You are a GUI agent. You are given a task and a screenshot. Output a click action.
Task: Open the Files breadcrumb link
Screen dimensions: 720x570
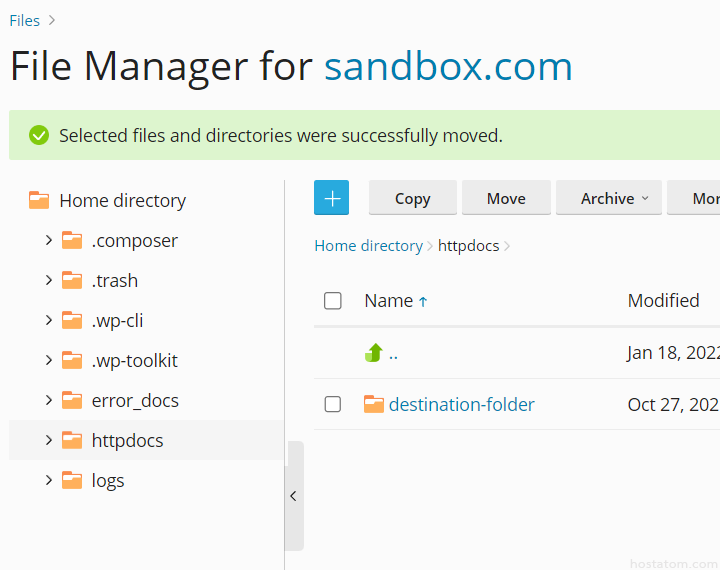pos(25,20)
